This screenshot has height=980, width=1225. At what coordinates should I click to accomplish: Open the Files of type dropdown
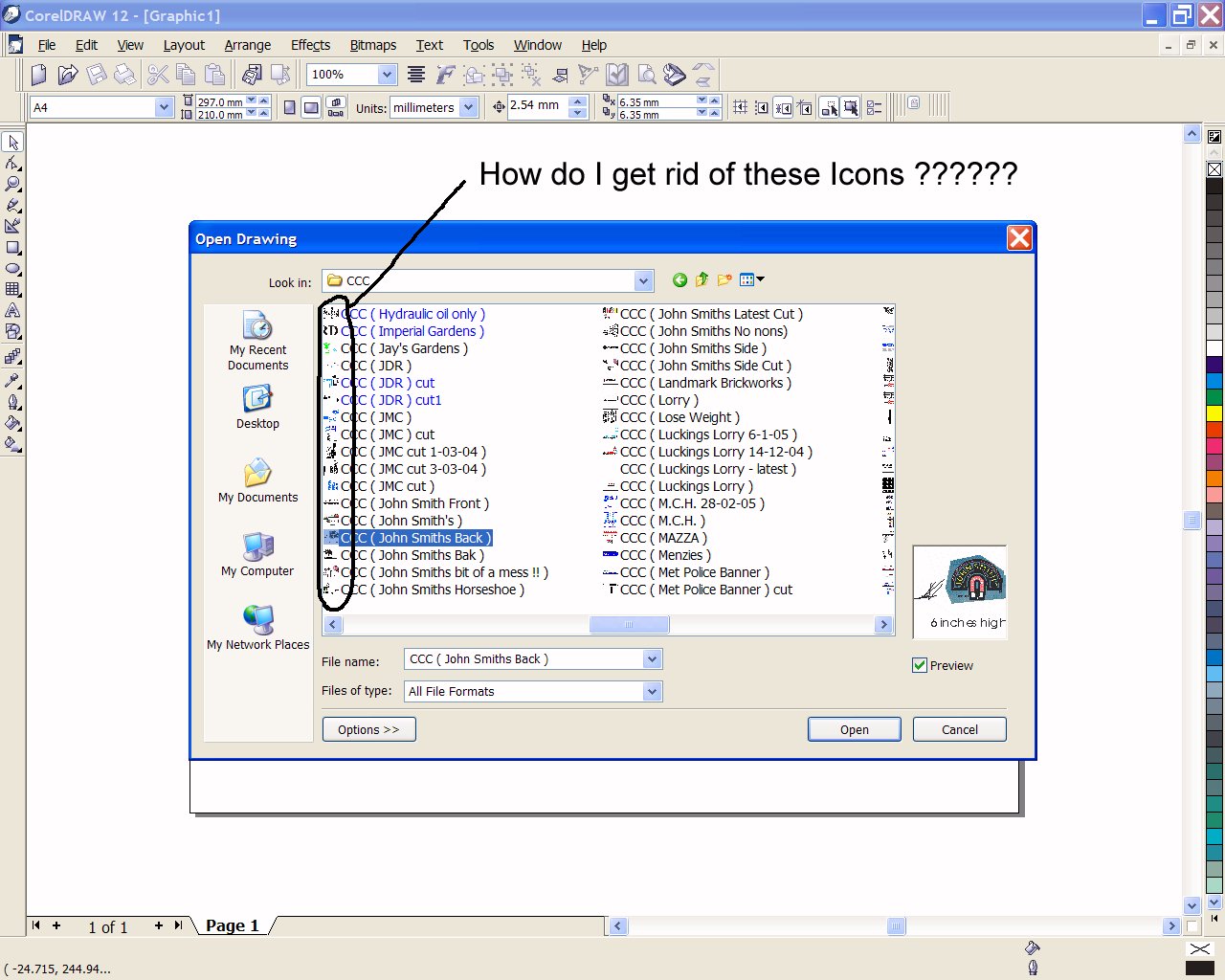tap(652, 692)
